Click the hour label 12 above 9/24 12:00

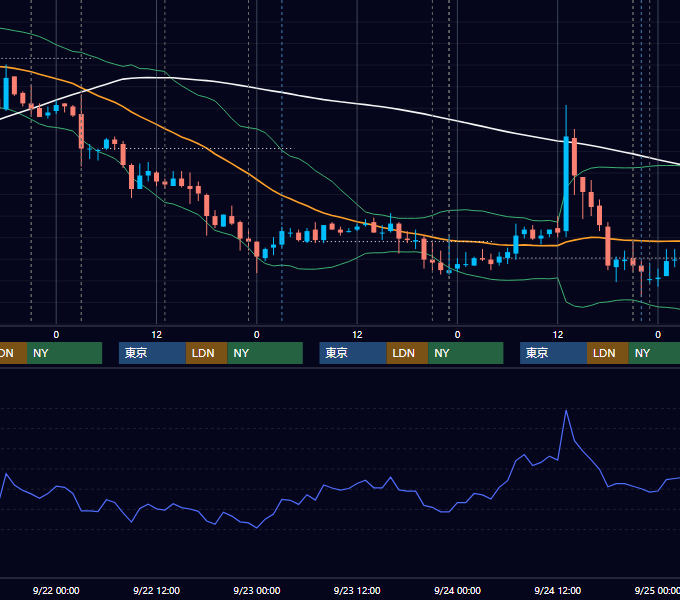558,335
